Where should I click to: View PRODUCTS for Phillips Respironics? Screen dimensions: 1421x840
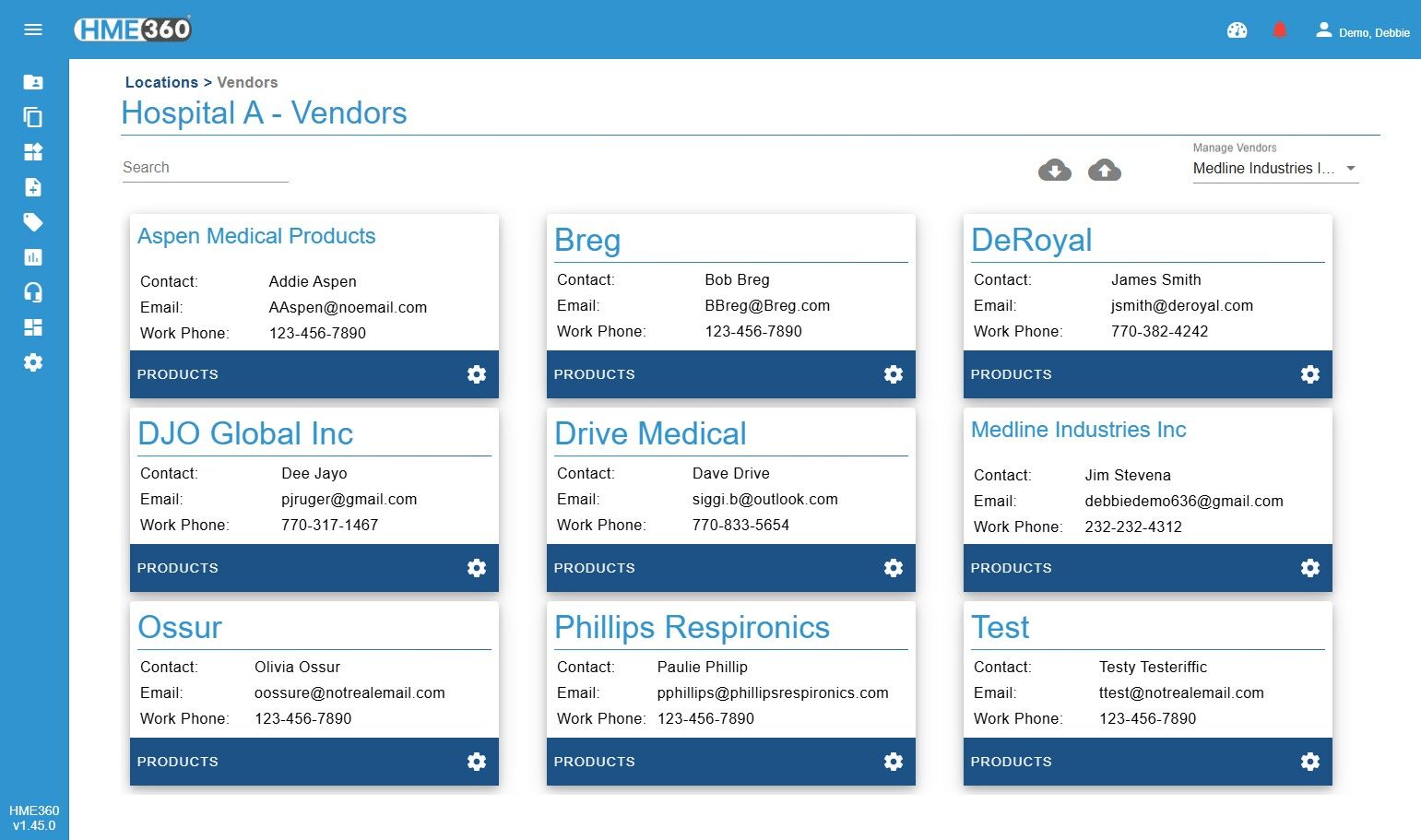point(595,762)
